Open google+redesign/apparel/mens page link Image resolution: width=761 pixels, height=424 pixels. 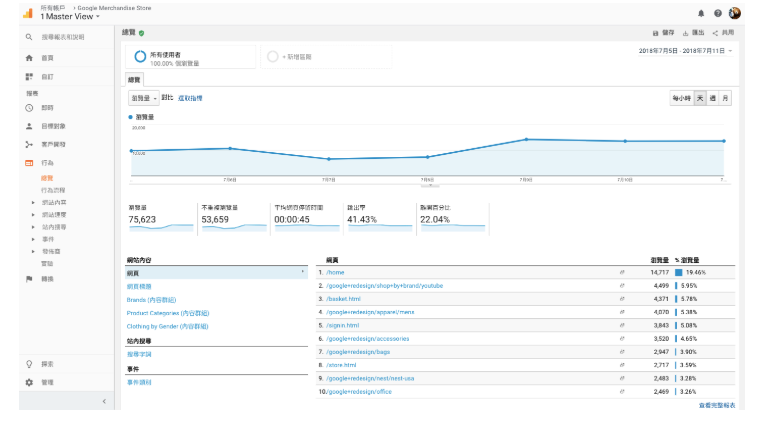click(370, 312)
